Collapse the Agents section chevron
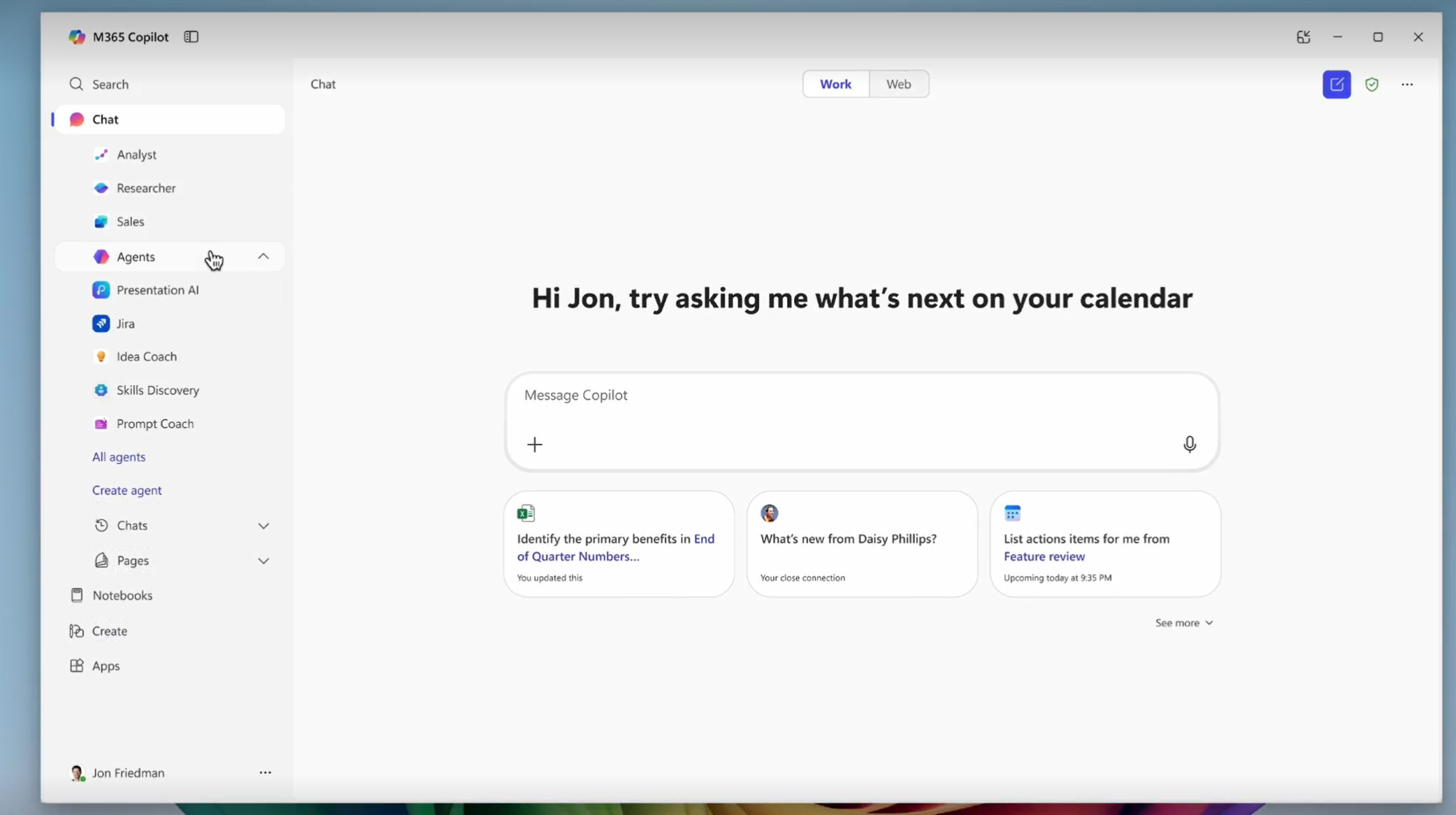 [x=263, y=257]
